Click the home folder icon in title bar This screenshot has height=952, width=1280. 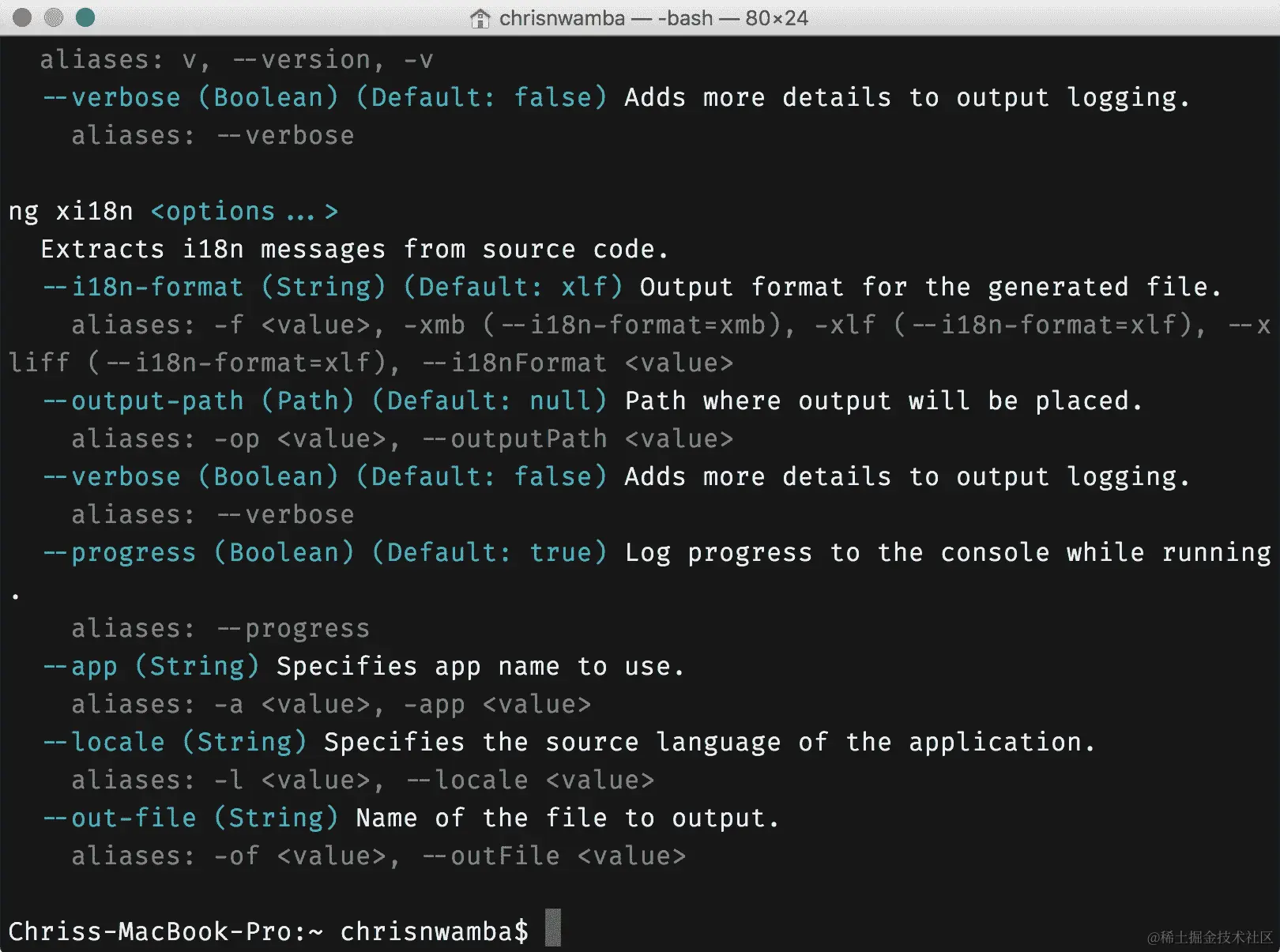[x=480, y=18]
